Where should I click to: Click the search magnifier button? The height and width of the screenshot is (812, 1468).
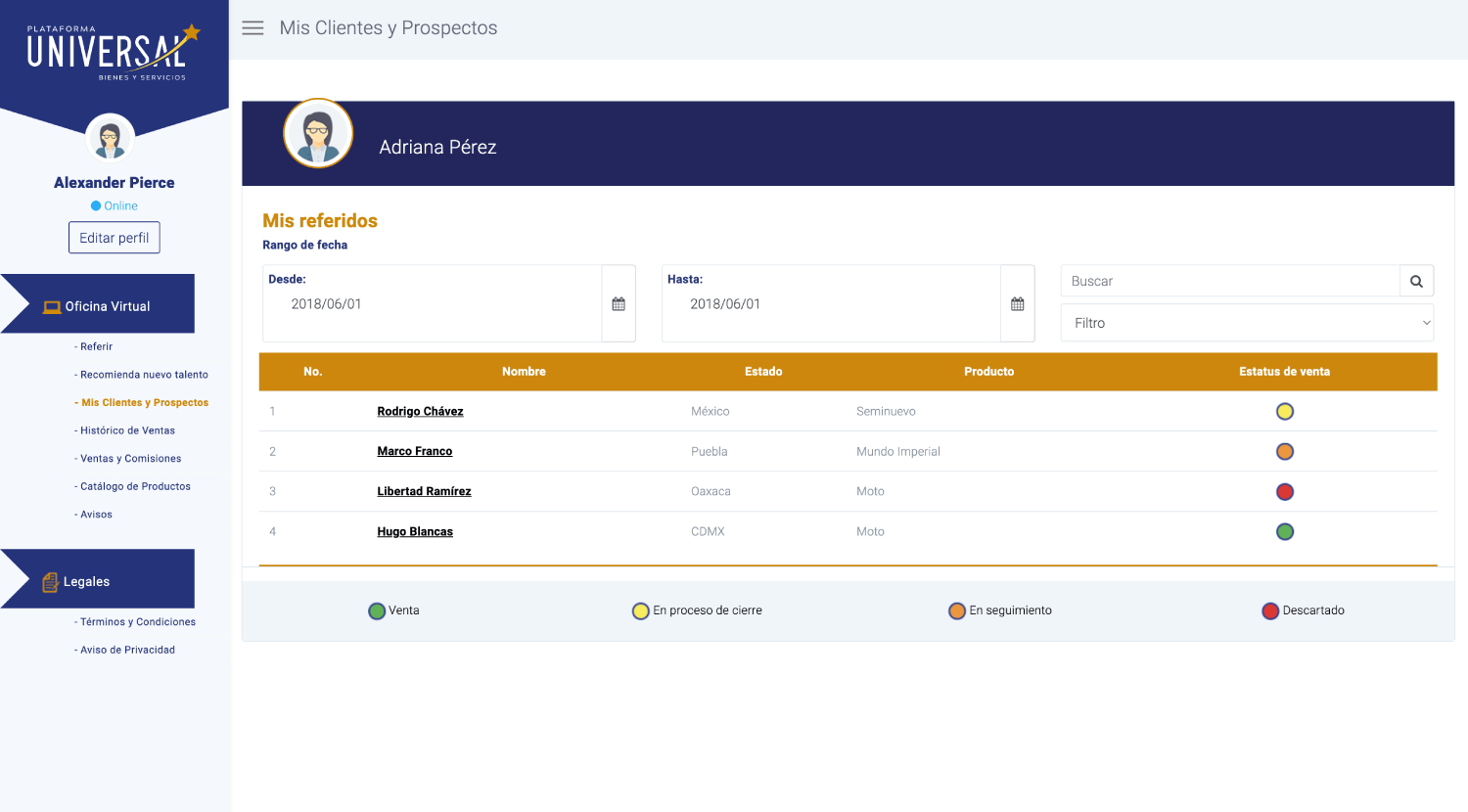click(x=1416, y=282)
